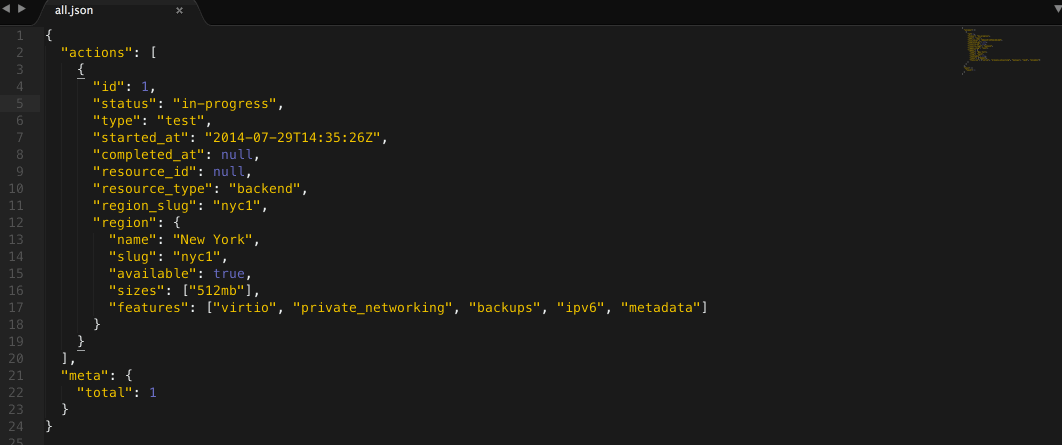Click the left tab navigation arrow
The image size is (1062, 445).
8,9
